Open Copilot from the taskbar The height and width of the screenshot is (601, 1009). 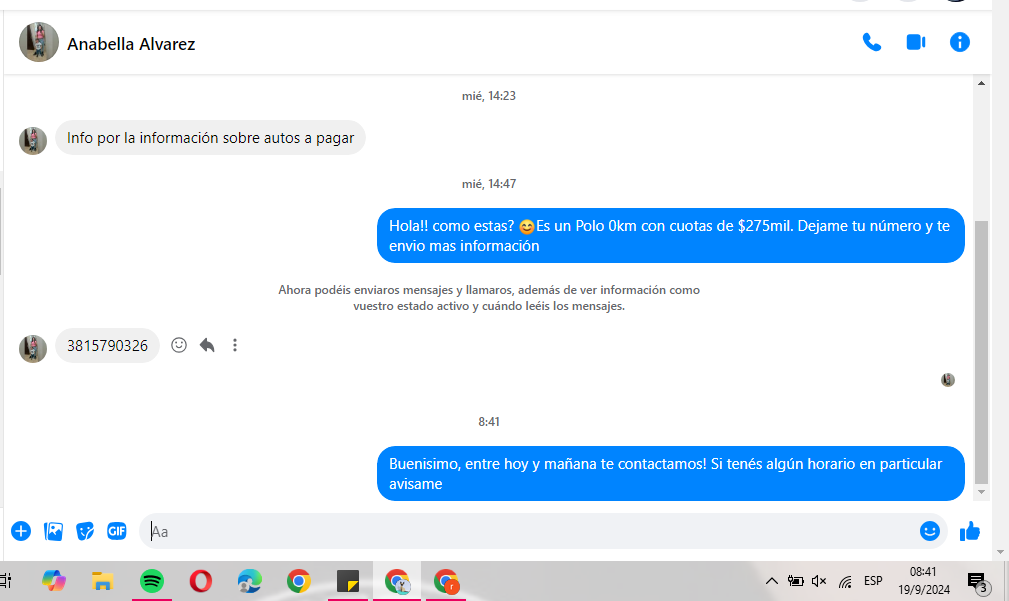(x=54, y=581)
